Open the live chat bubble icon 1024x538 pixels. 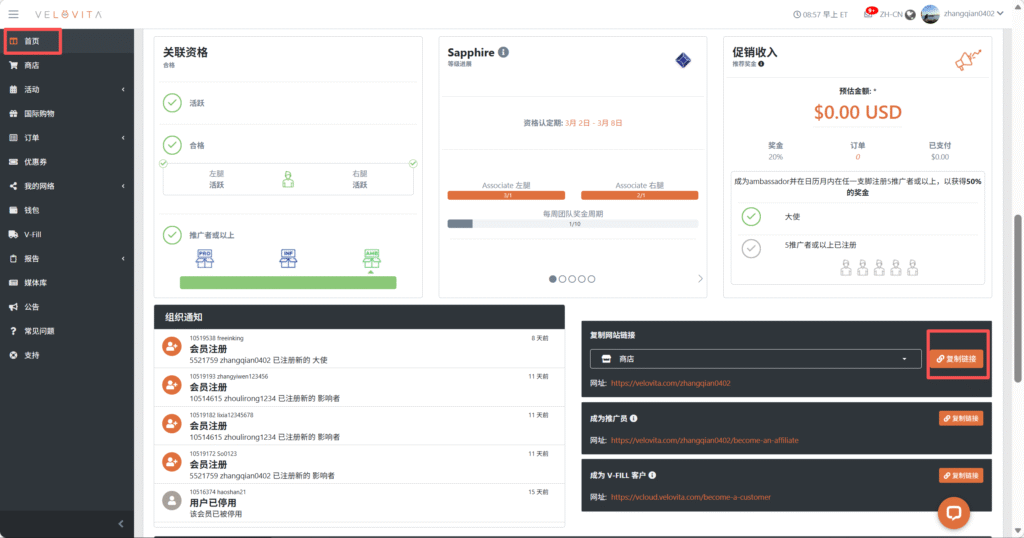(953, 512)
